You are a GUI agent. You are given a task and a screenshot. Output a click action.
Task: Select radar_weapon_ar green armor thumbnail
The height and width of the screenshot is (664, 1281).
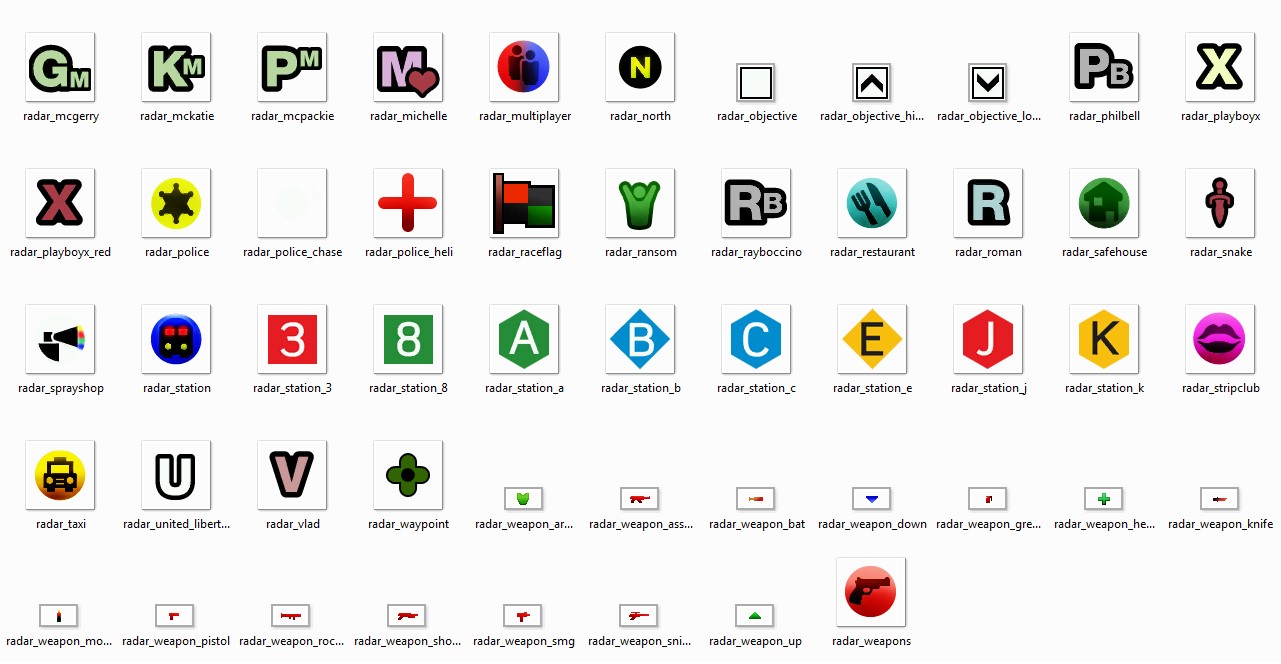pos(523,498)
